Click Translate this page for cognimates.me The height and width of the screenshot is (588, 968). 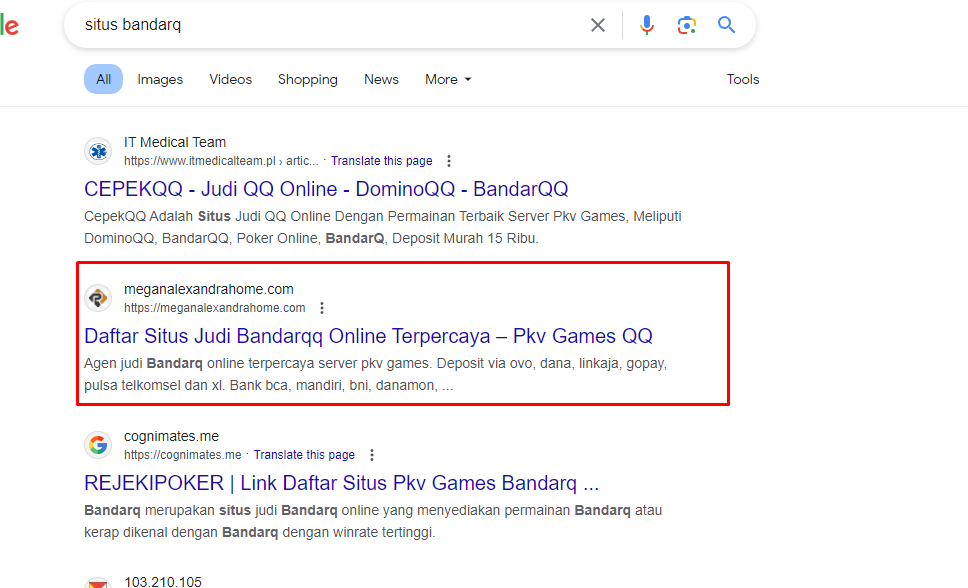click(x=304, y=455)
